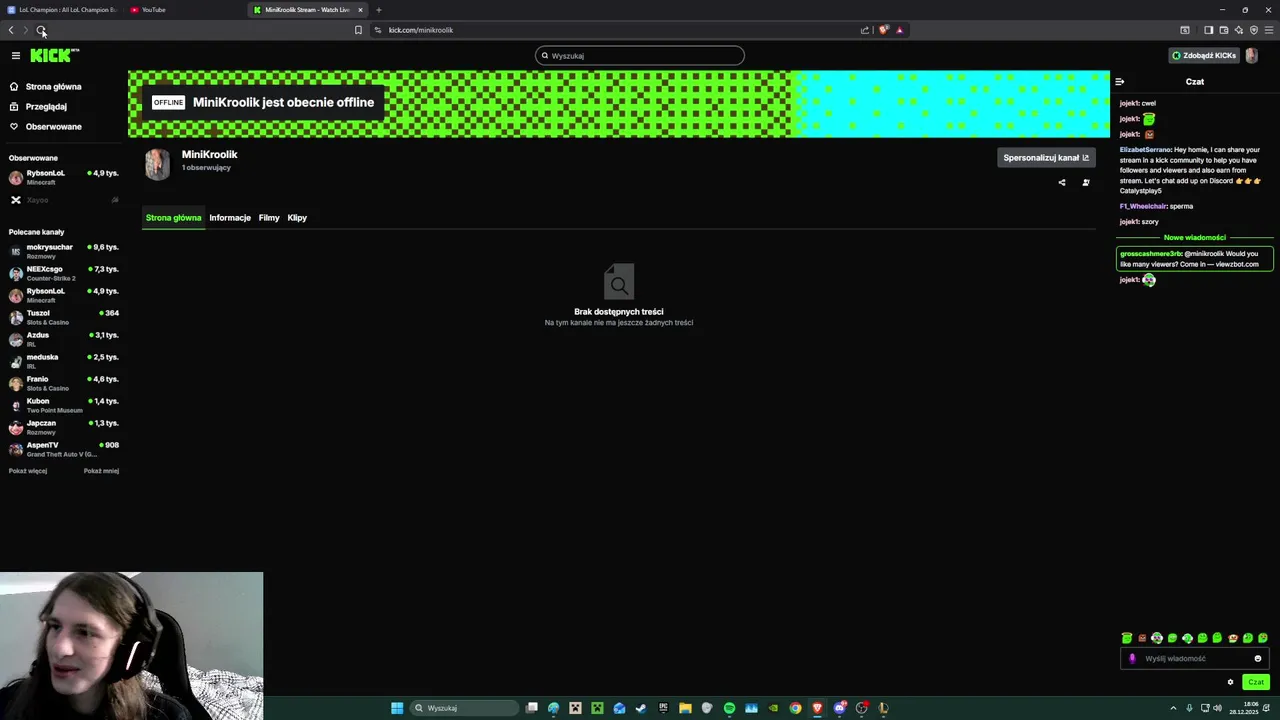This screenshot has height=720, width=1280.
Task: Click the Brave Shields lion icon
Action: [883, 30]
